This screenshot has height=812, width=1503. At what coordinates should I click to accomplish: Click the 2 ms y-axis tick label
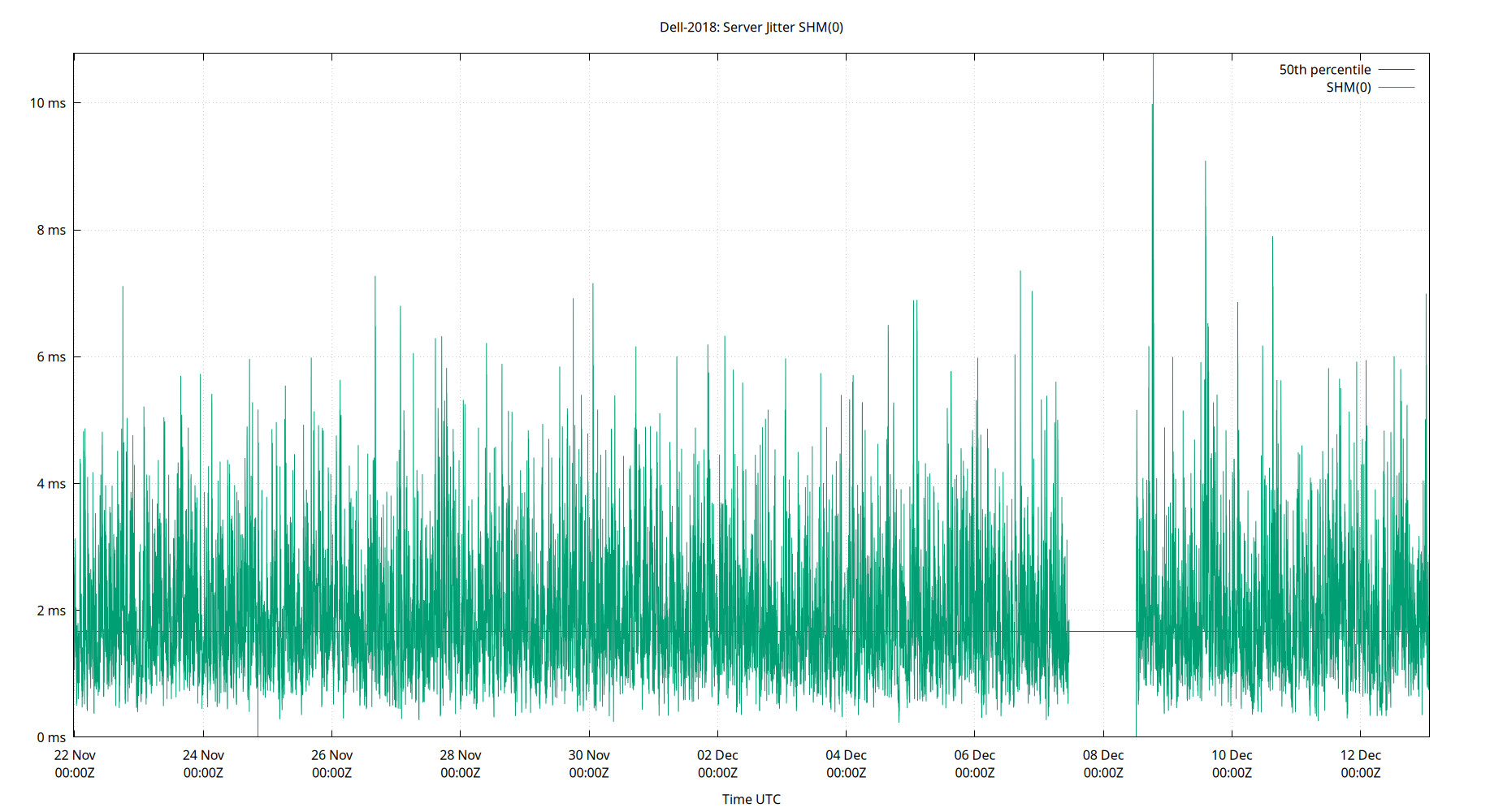tap(52, 611)
